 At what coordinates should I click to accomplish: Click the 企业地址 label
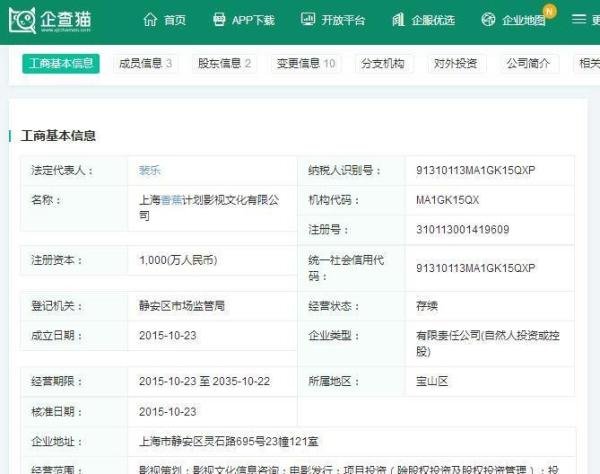pyautogui.click(x=57, y=441)
